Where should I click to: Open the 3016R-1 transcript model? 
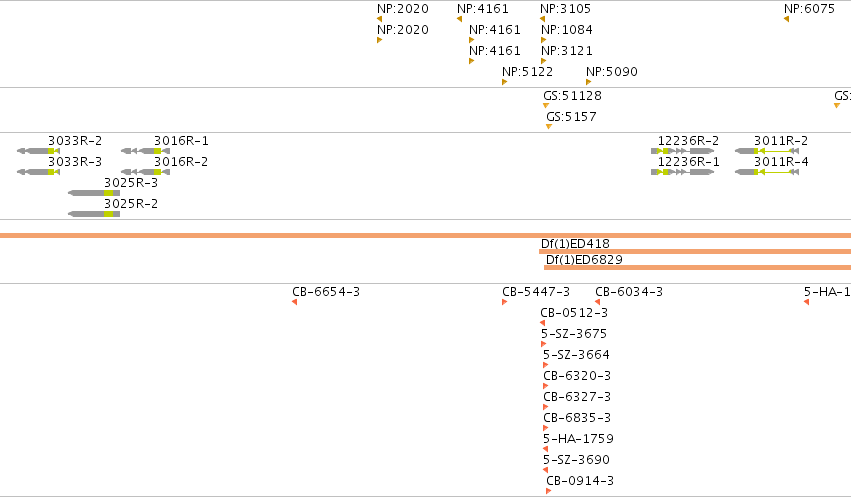click(x=145, y=151)
